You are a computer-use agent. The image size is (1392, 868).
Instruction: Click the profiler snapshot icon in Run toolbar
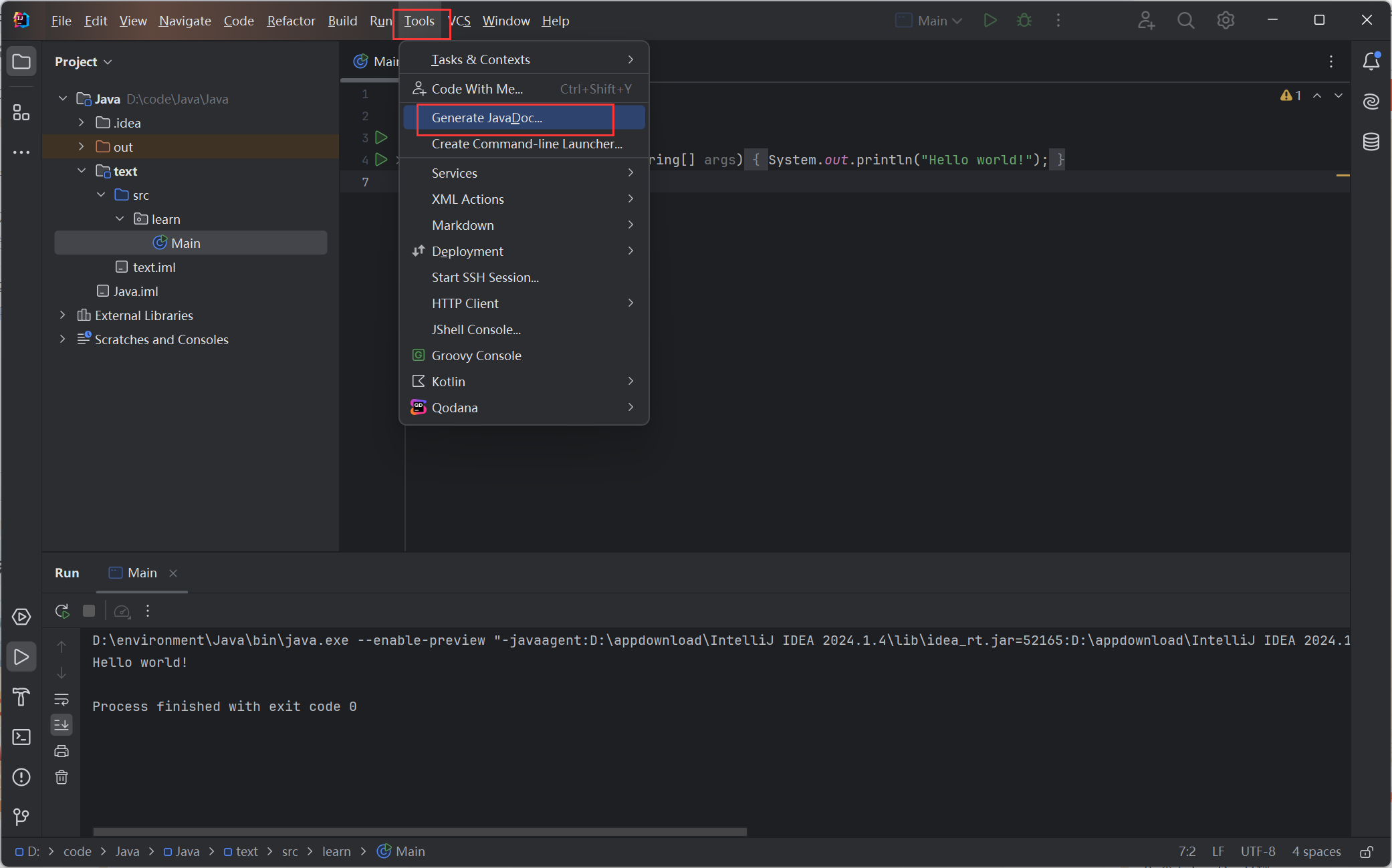(122, 611)
